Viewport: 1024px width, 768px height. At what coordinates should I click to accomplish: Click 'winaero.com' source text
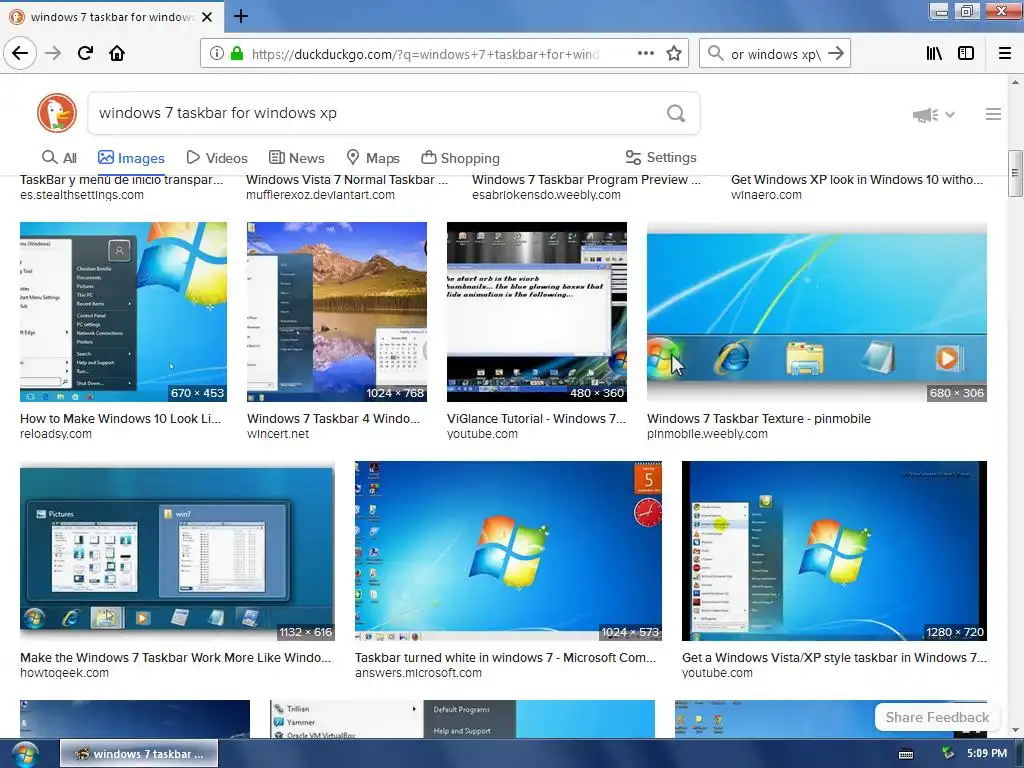[x=766, y=195]
